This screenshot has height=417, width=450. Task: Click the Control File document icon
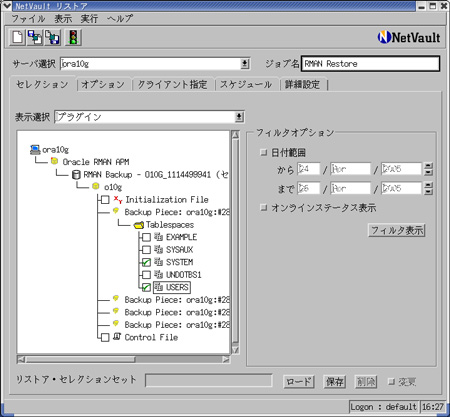(117, 337)
